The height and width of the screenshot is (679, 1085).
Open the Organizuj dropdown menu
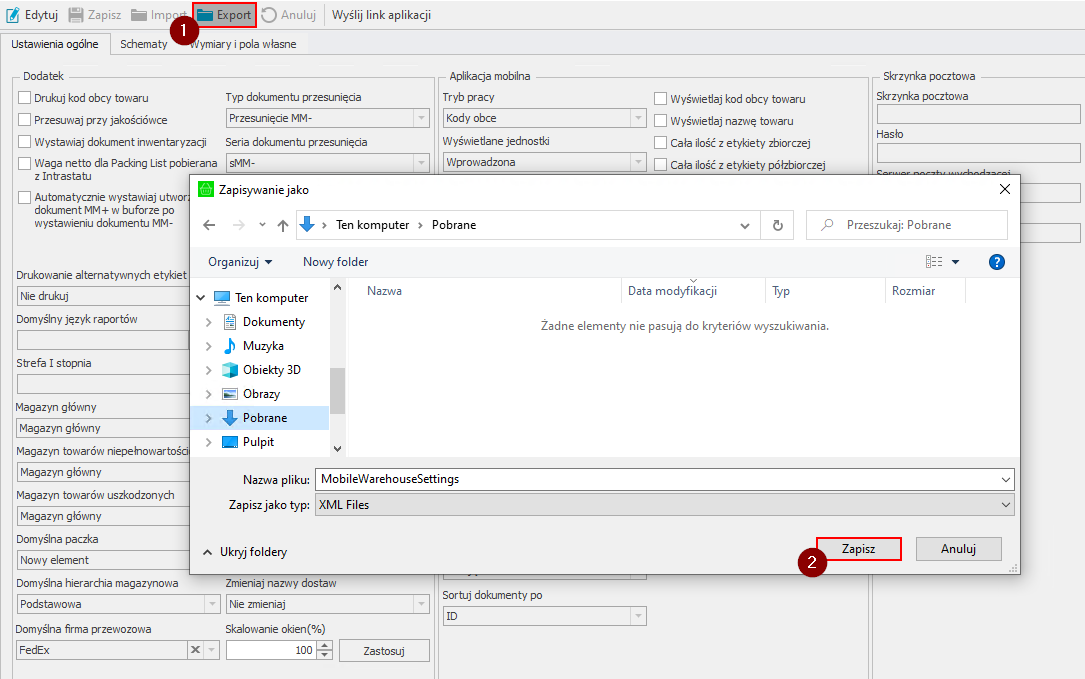pyautogui.click(x=240, y=262)
